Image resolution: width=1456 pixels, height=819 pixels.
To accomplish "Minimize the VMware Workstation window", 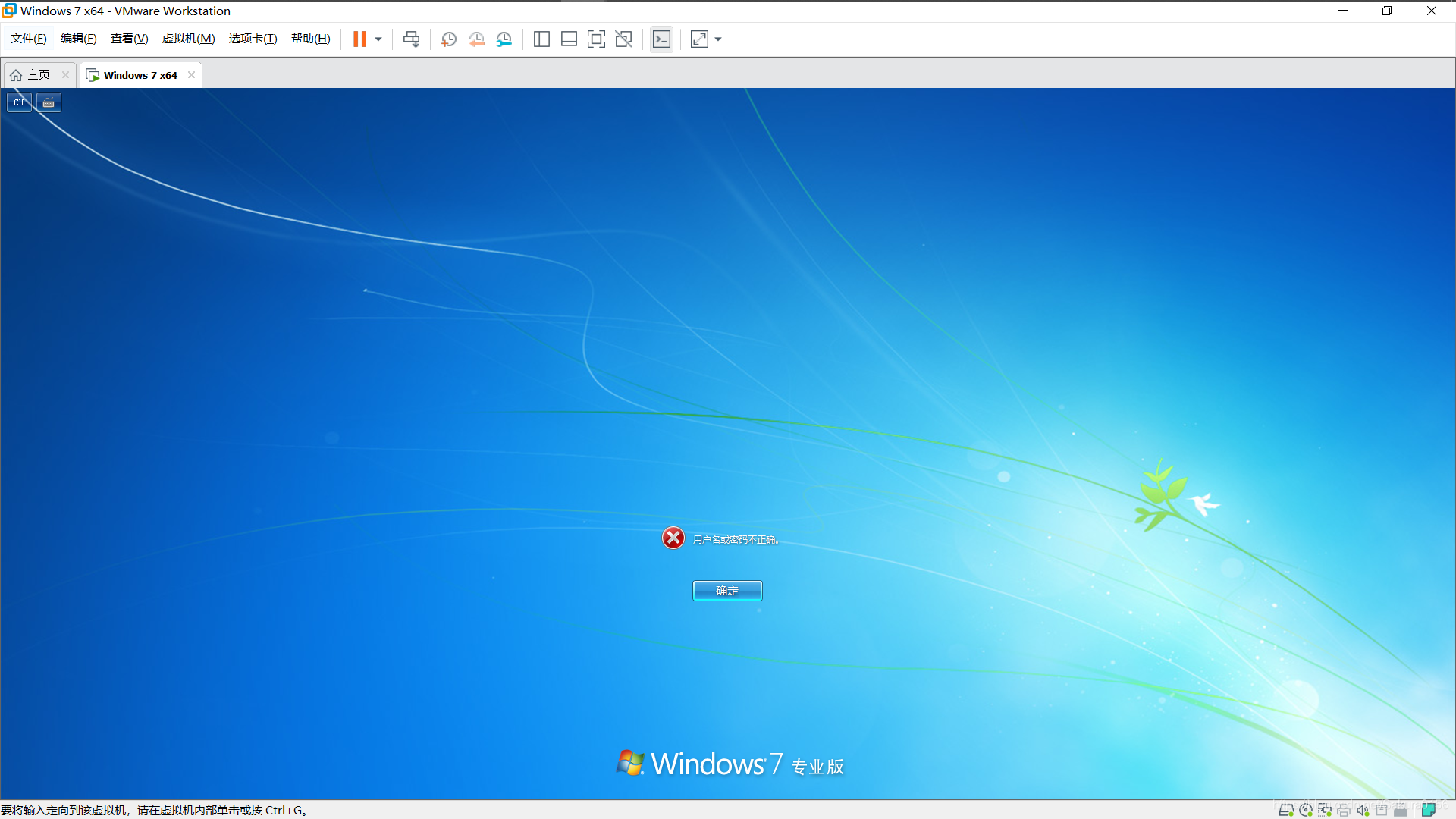I will click(1343, 11).
